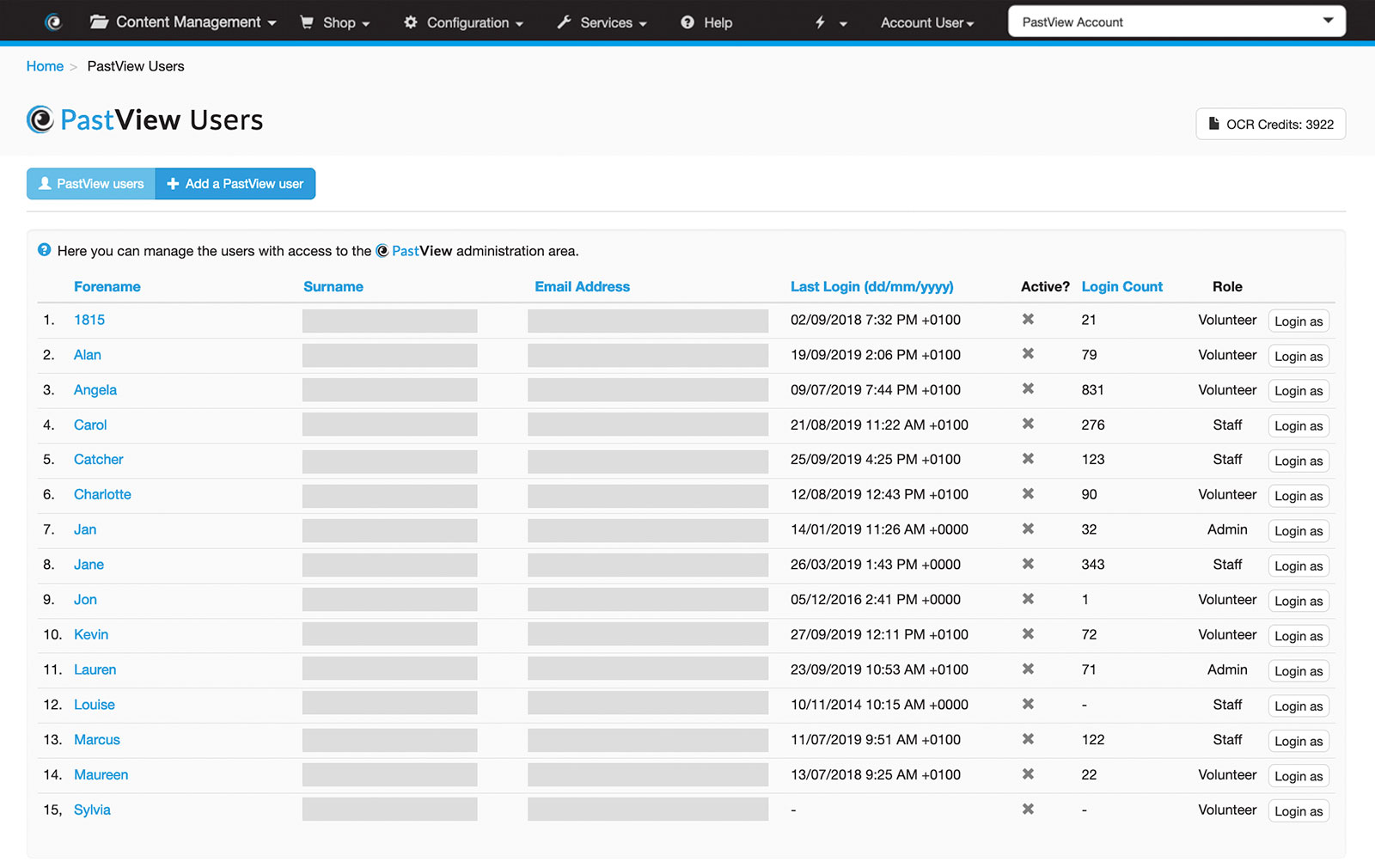Image resolution: width=1375 pixels, height=868 pixels.
Task: Click the lightning bolt quick actions icon
Action: point(821,22)
